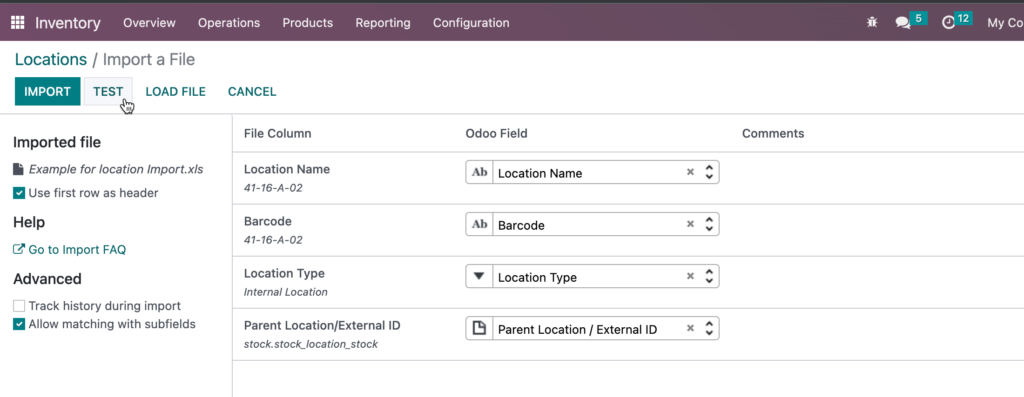This screenshot has width=1024, height=397.
Task: Enable Track history during import
Action: pyautogui.click(x=19, y=306)
